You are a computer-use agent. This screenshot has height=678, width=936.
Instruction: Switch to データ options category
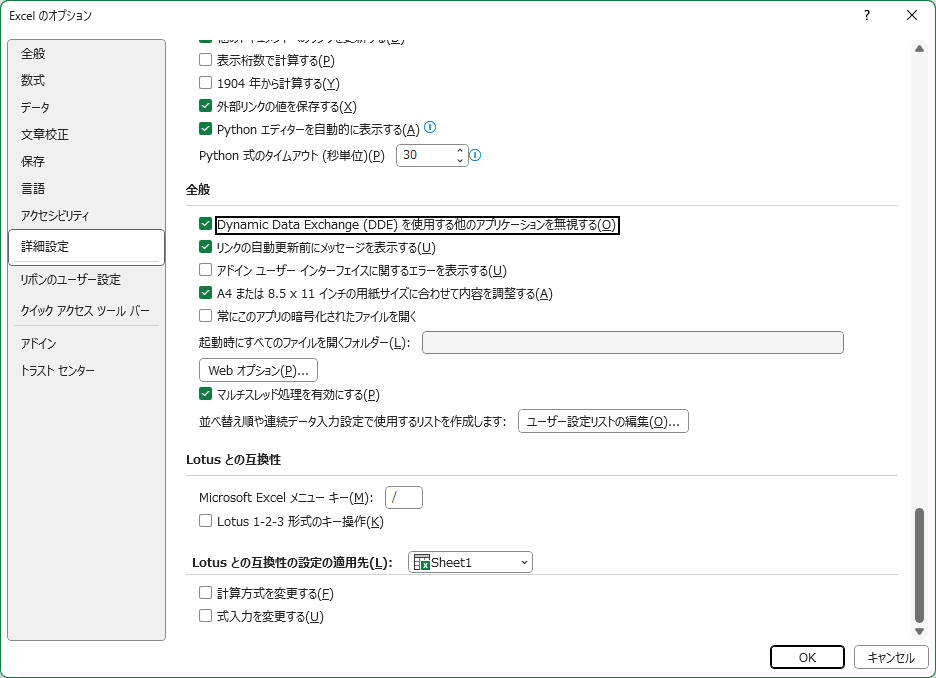click(87, 107)
